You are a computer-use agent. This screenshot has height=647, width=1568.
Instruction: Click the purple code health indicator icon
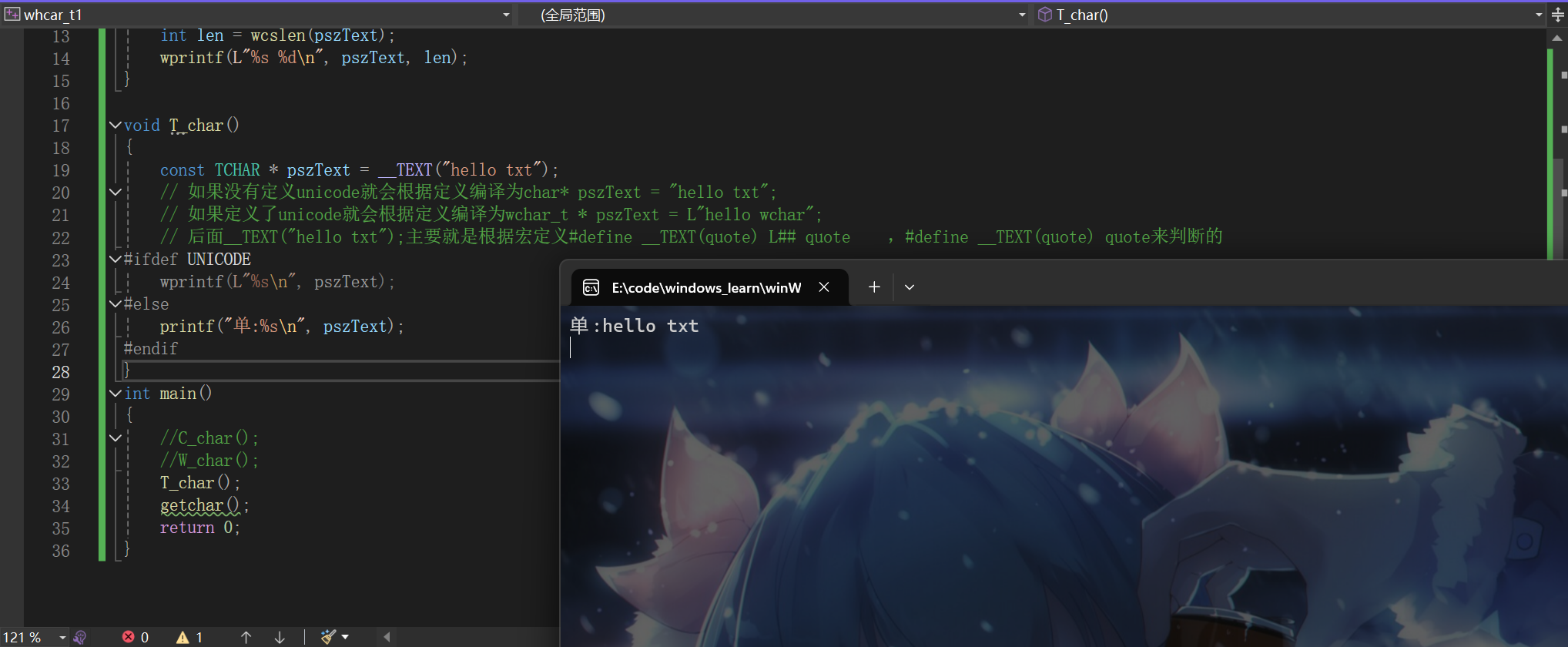pyautogui.click(x=80, y=637)
